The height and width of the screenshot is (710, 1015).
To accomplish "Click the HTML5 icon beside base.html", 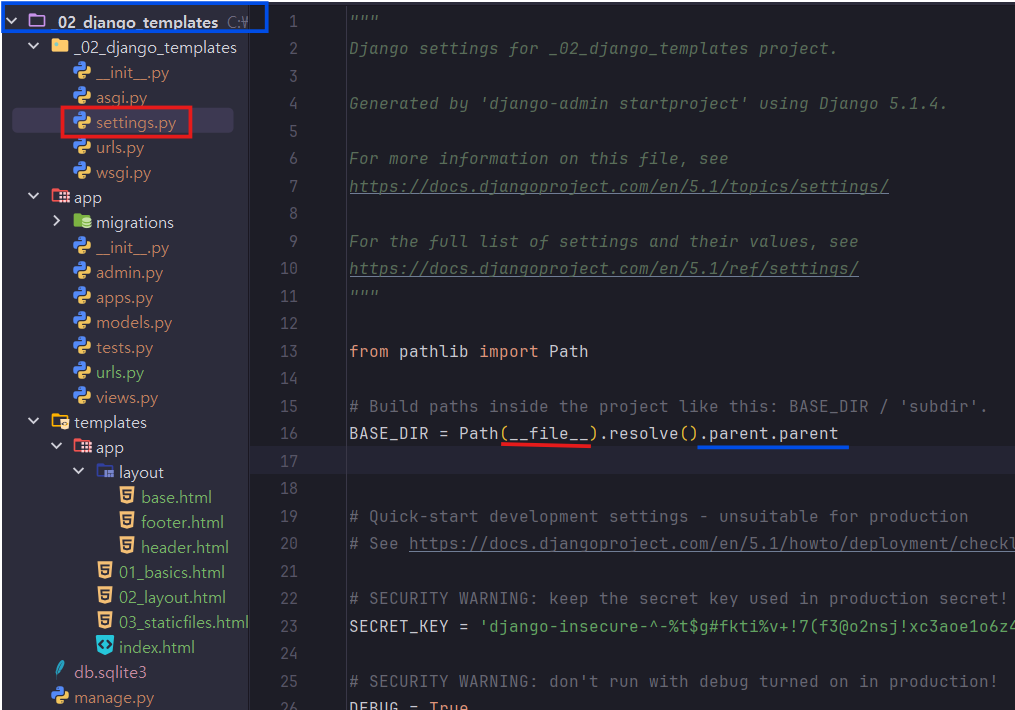I will click(127, 496).
